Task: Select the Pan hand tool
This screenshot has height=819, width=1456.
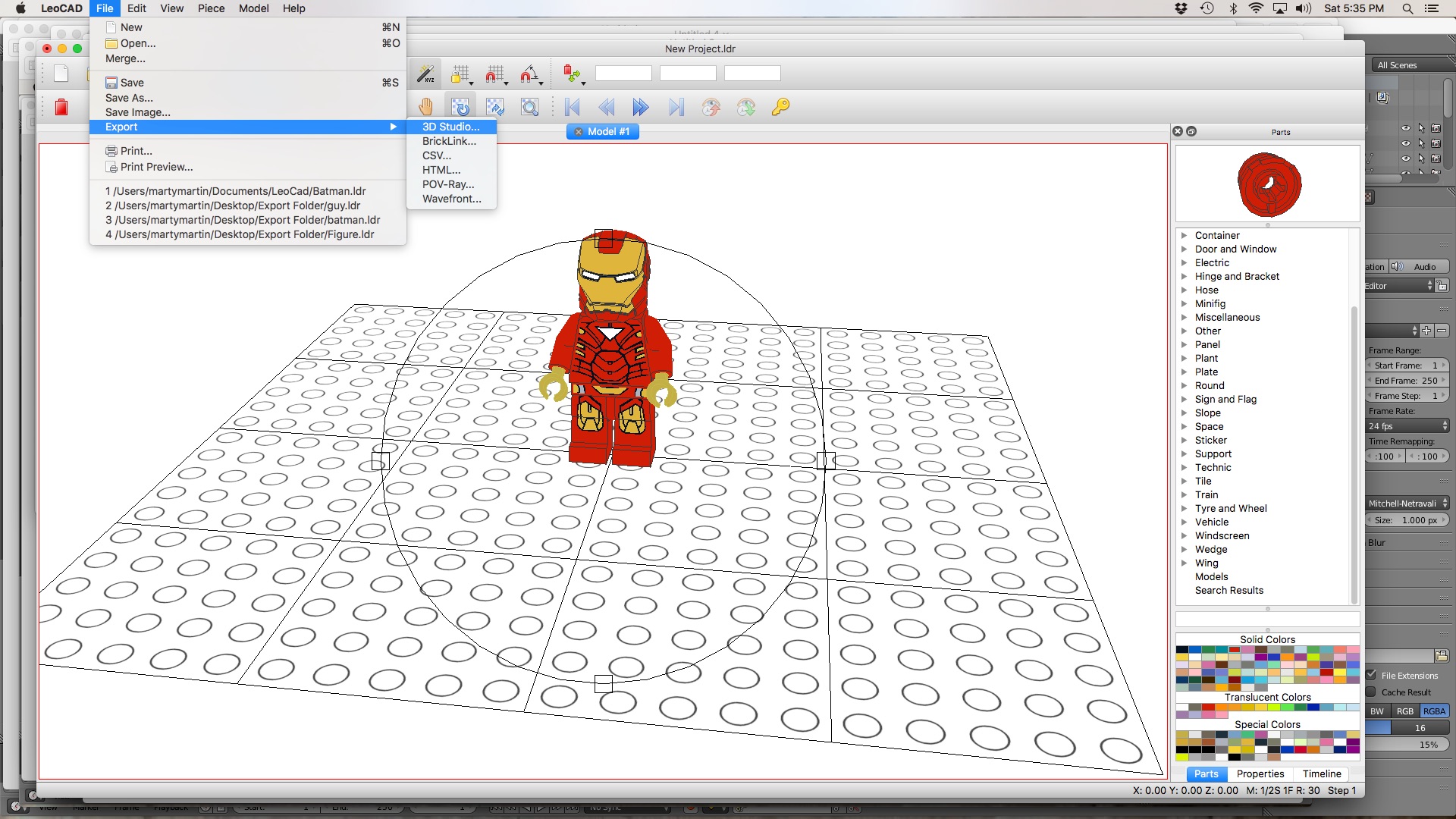Action: click(x=425, y=107)
